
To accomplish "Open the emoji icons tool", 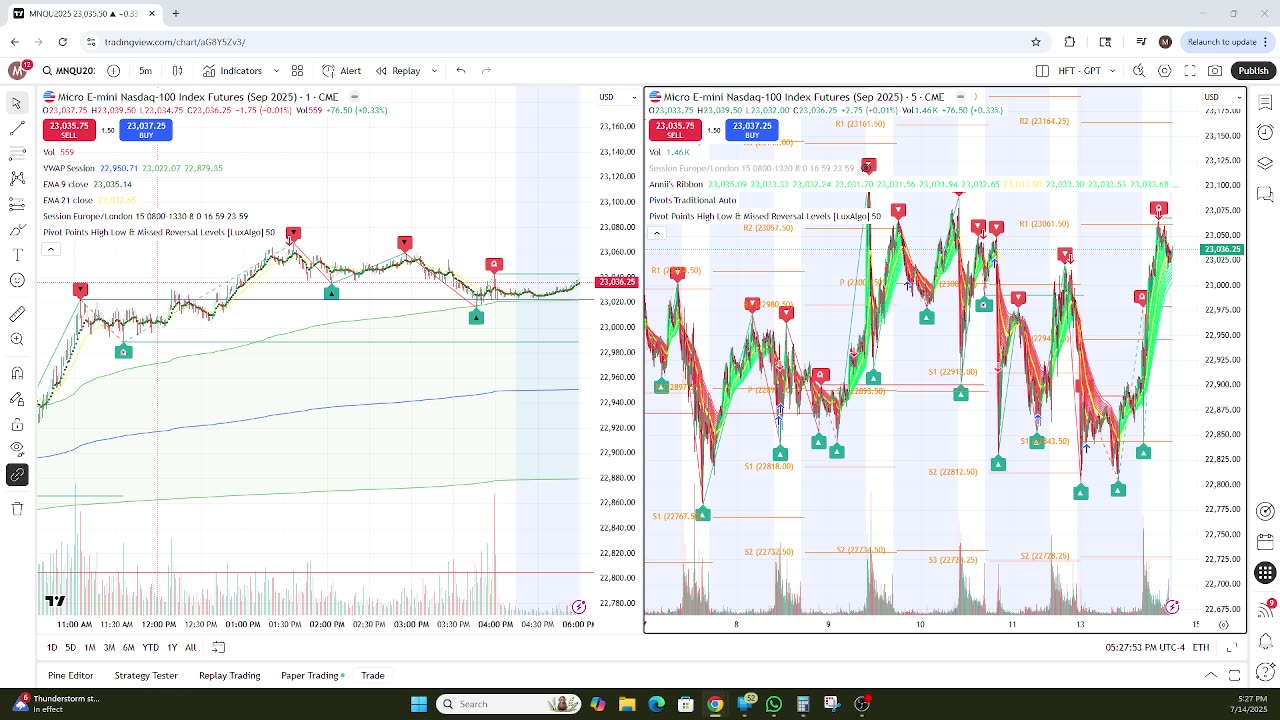I will (x=17, y=280).
